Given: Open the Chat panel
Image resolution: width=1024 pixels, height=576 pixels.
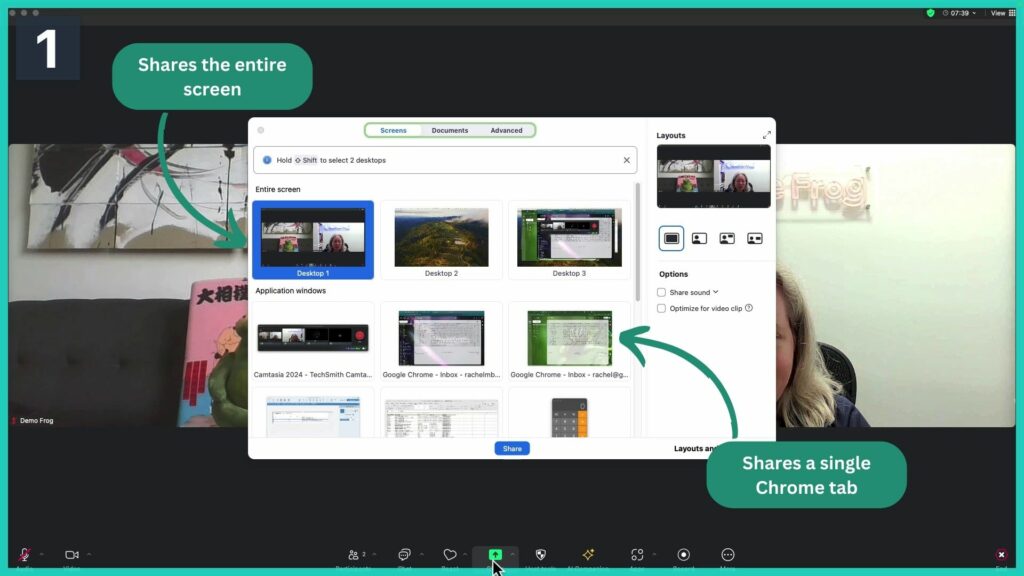Looking at the screenshot, I should pyautogui.click(x=405, y=554).
